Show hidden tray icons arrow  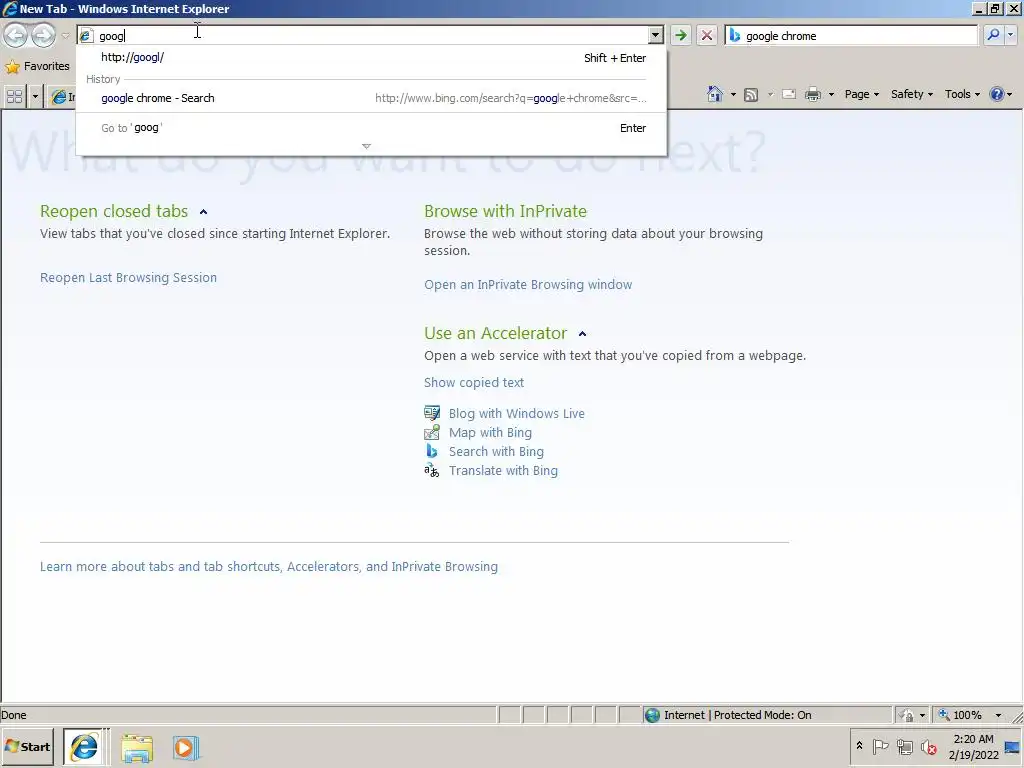click(859, 746)
